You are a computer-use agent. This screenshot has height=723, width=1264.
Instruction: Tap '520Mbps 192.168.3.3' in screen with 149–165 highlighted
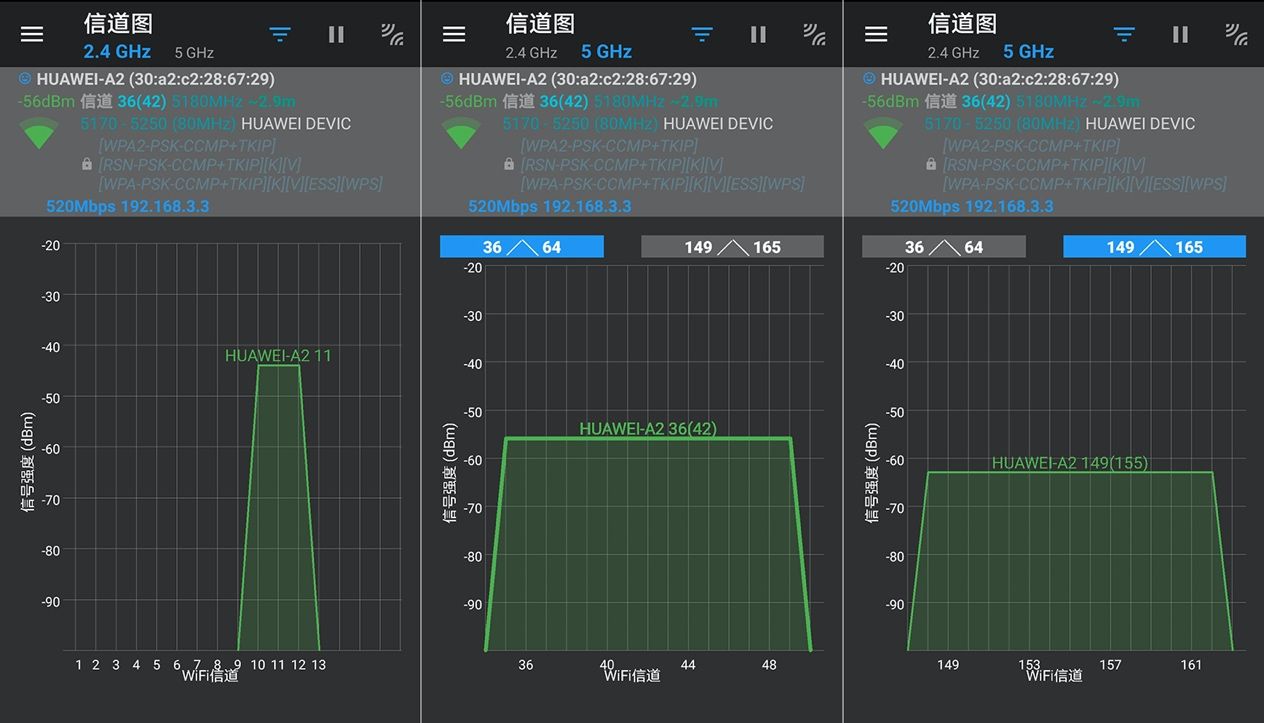(x=972, y=206)
